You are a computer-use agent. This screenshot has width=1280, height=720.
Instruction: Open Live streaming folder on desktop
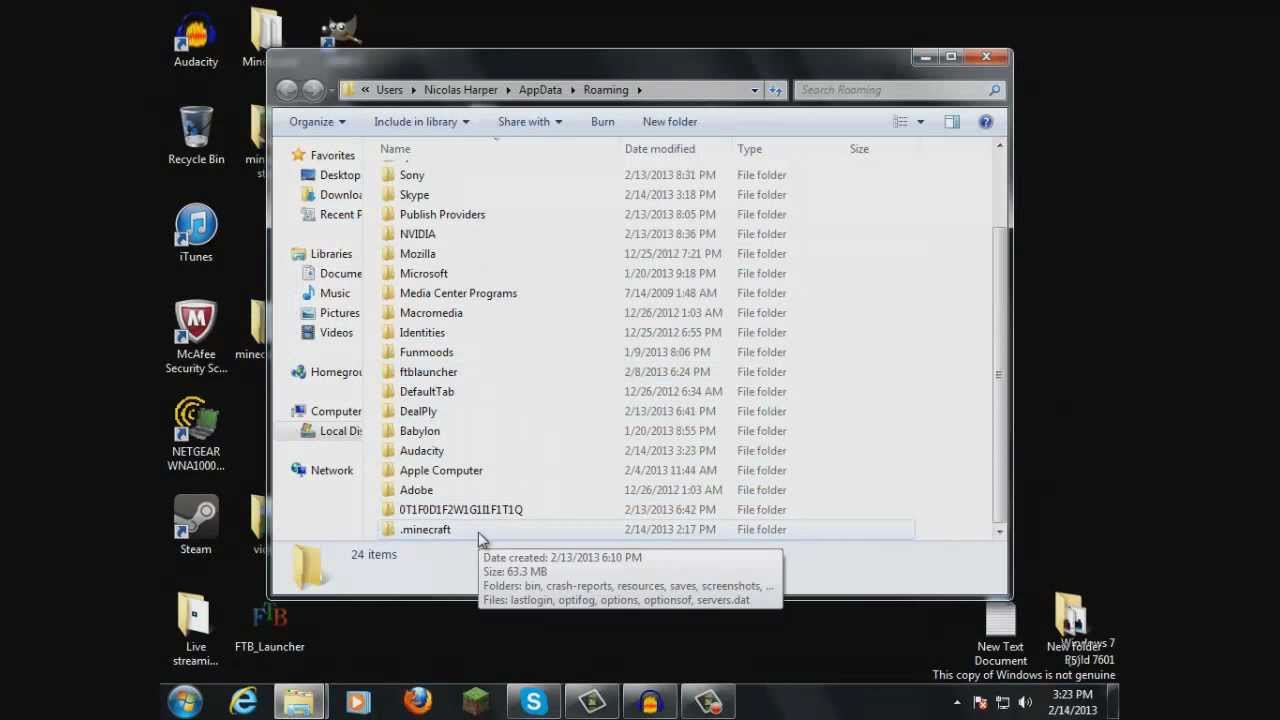[x=195, y=628]
